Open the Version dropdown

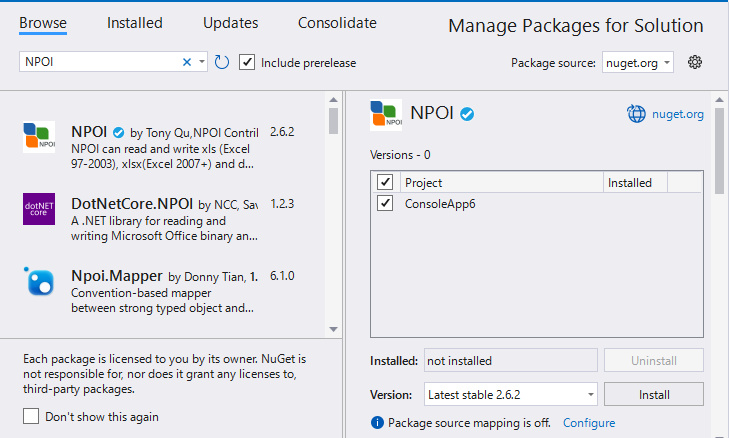point(590,395)
